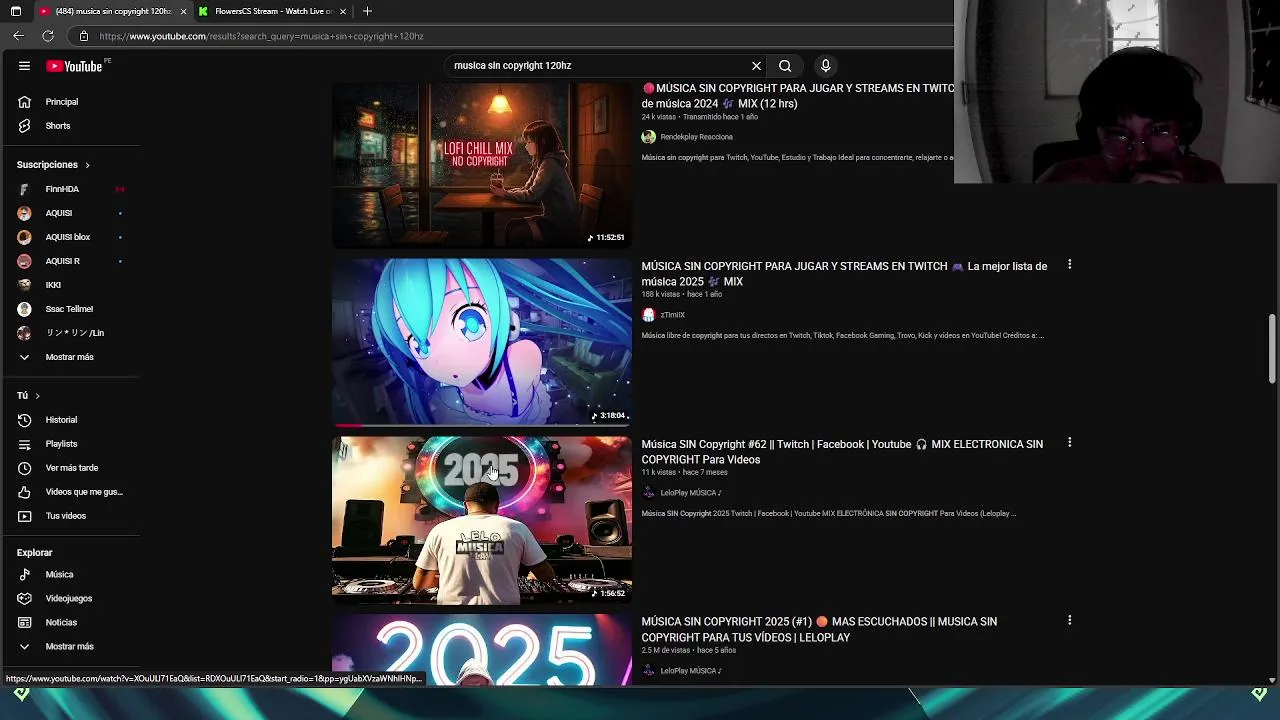Click the page vertical scrollbar thumb
Image resolution: width=1280 pixels, height=720 pixels.
click(1272, 347)
